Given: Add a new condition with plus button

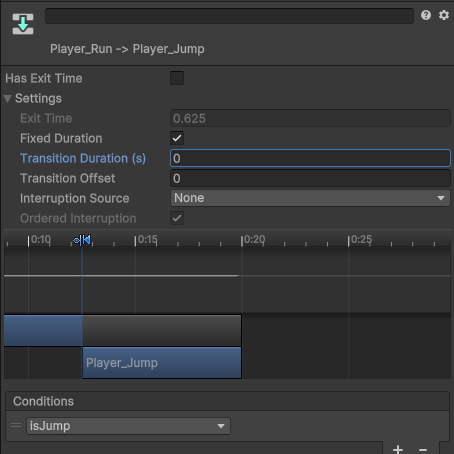Looking at the screenshot, I should point(398,449).
